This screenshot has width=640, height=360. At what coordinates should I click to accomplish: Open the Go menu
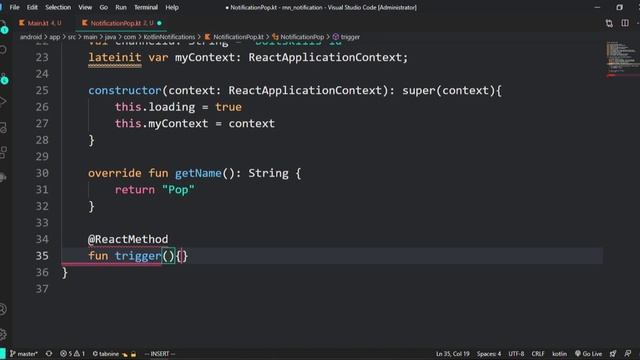click(104, 7)
